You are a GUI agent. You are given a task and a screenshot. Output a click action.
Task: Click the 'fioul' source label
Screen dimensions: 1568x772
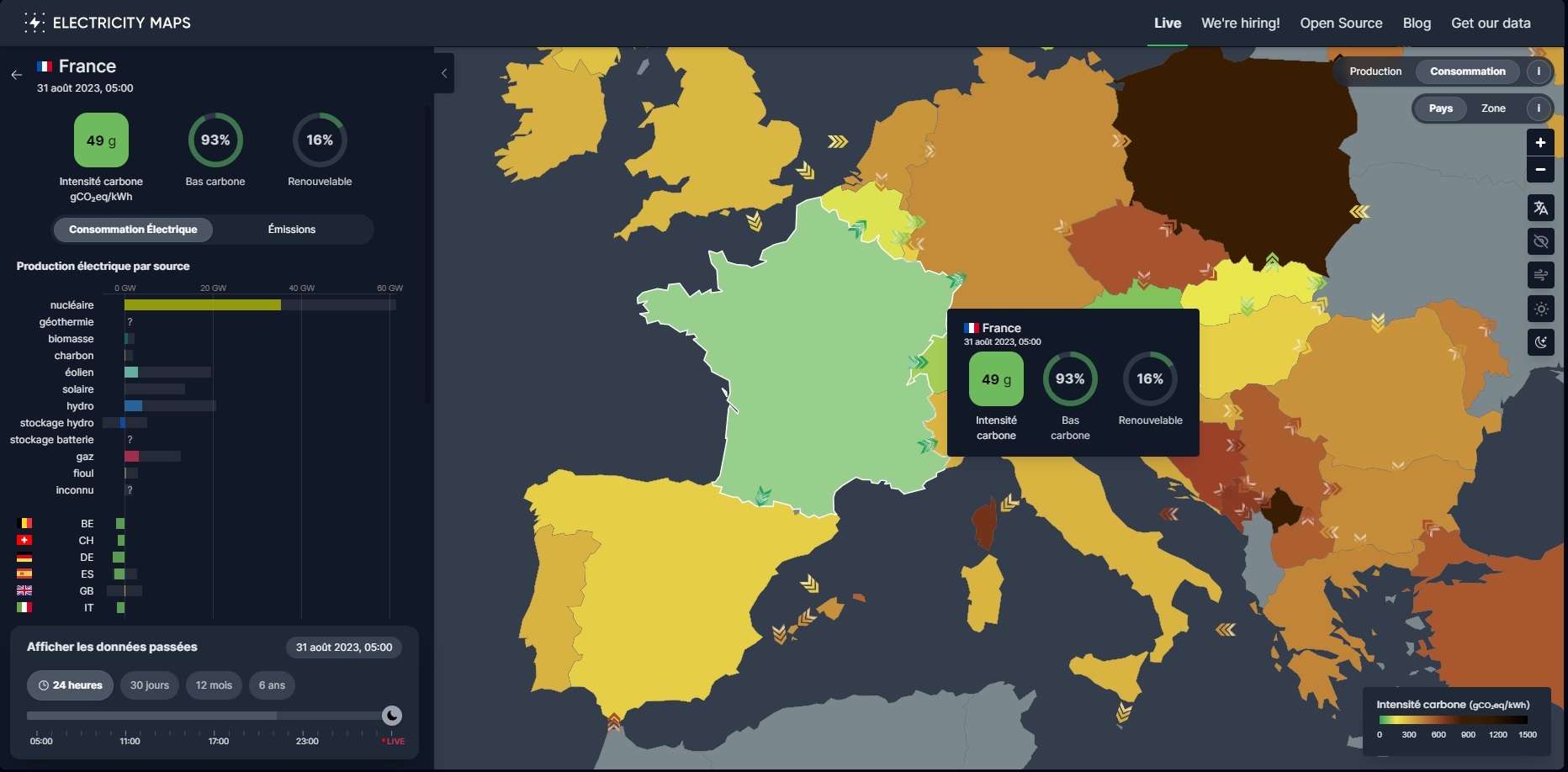coord(83,473)
